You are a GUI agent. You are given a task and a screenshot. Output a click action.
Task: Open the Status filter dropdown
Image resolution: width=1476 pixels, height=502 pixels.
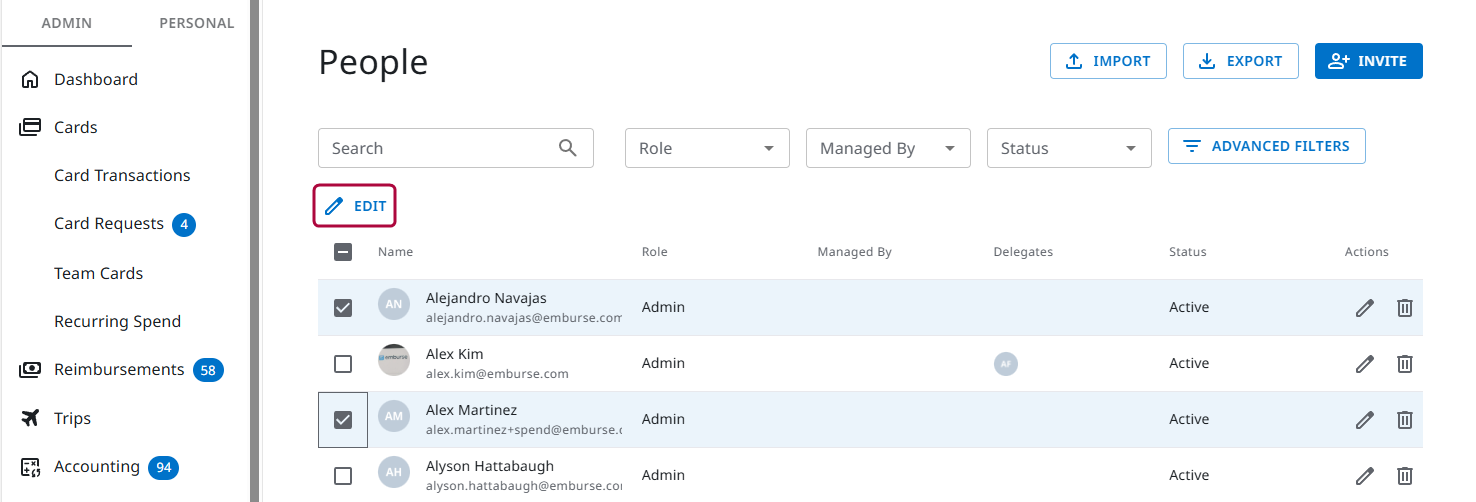click(1068, 148)
